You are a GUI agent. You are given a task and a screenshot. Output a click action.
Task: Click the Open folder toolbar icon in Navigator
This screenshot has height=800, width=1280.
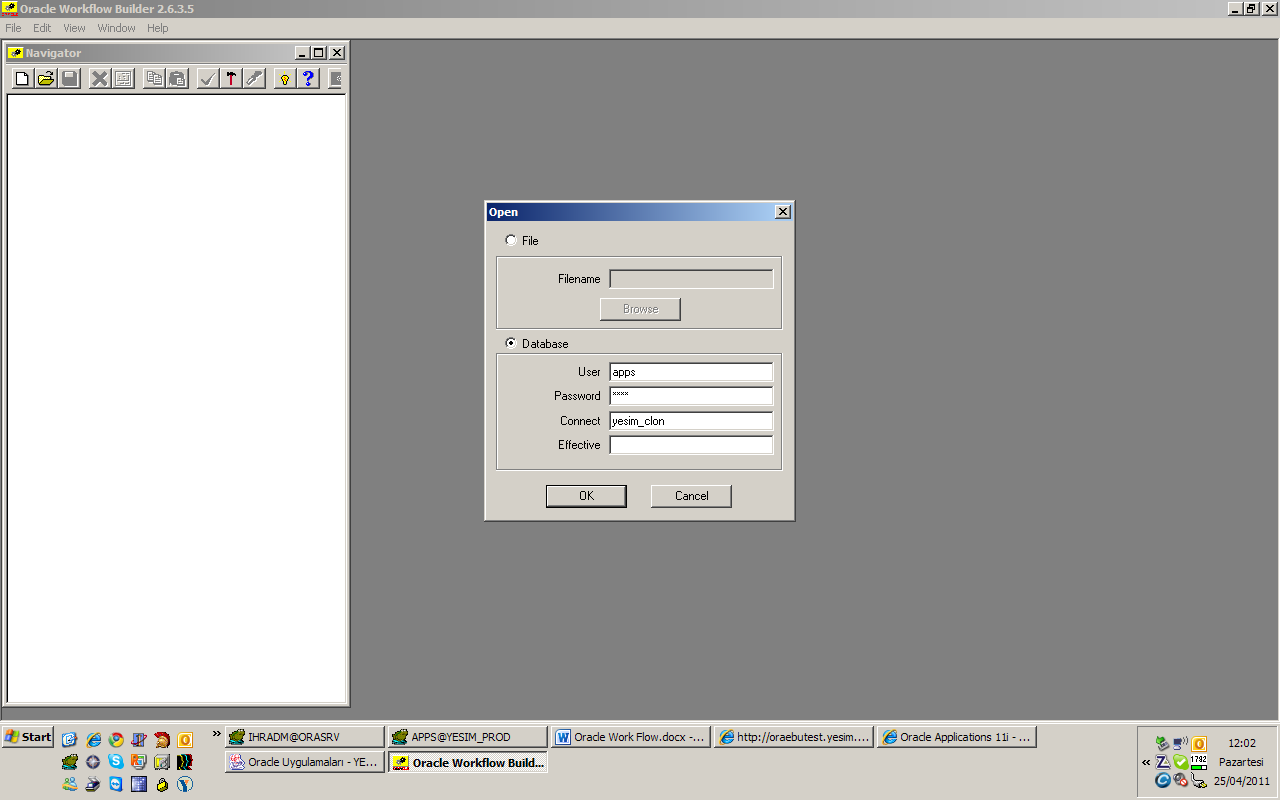pyautogui.click(x=46, y=78)
